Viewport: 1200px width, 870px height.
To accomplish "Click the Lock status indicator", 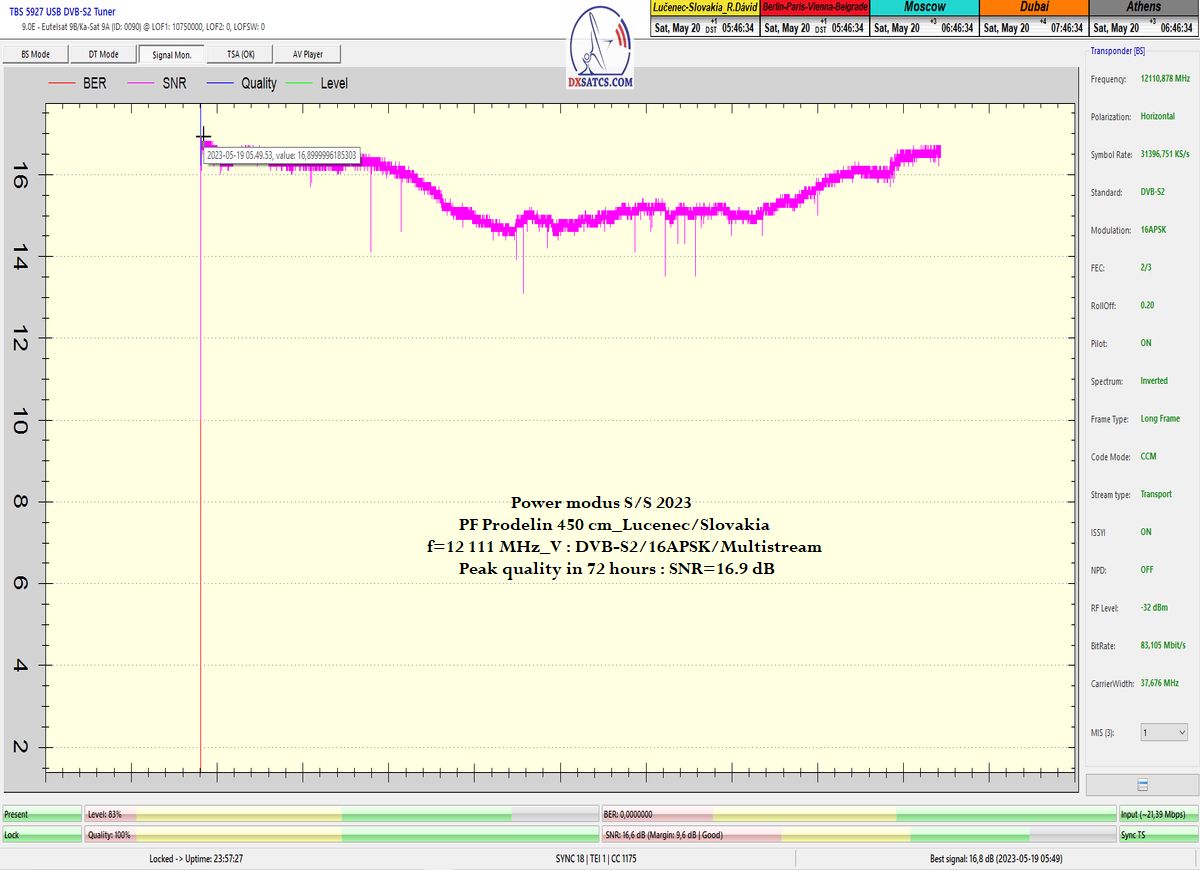I will click(41, 834).
